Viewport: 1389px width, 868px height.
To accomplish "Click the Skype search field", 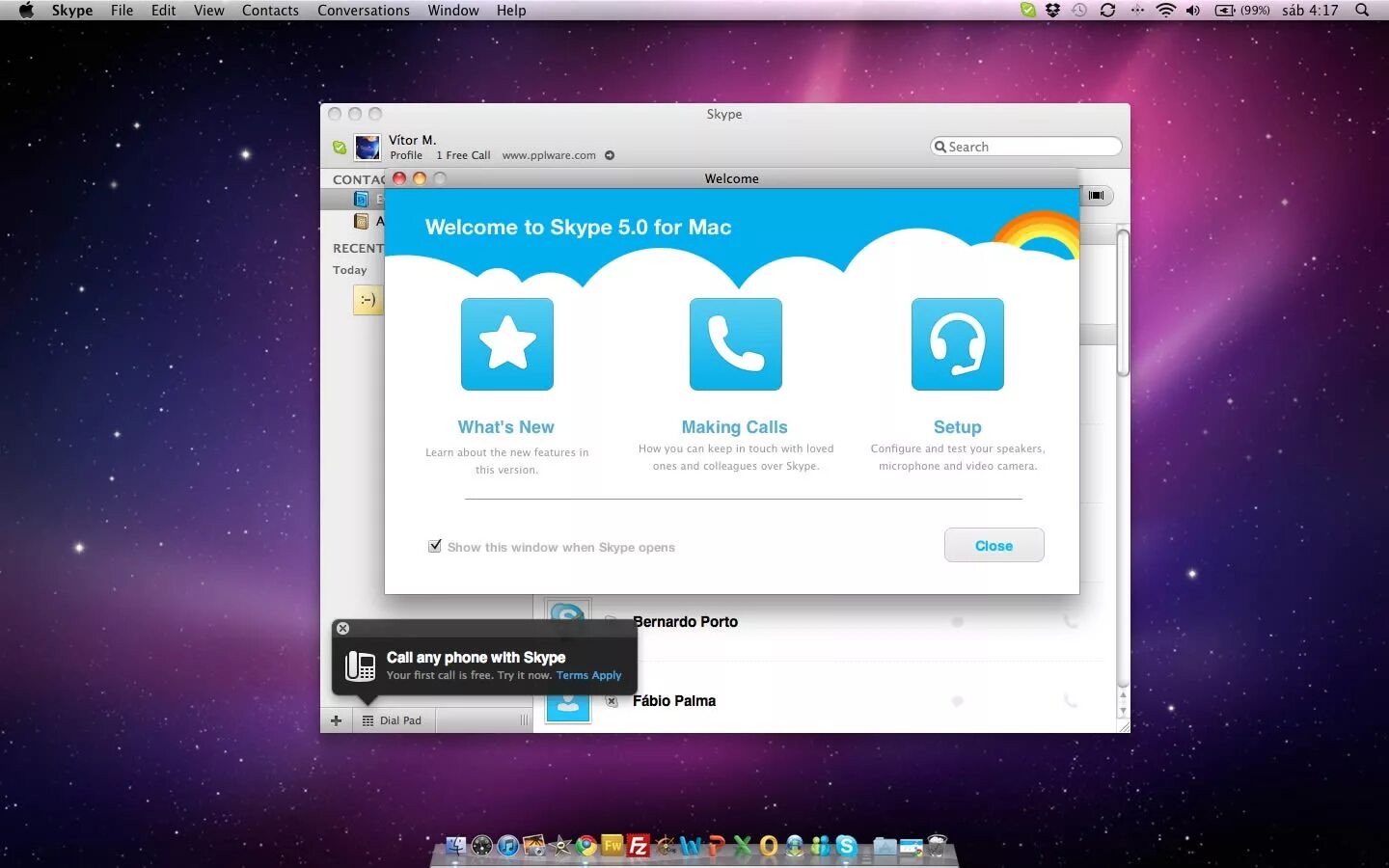I will pos(1026,147).
